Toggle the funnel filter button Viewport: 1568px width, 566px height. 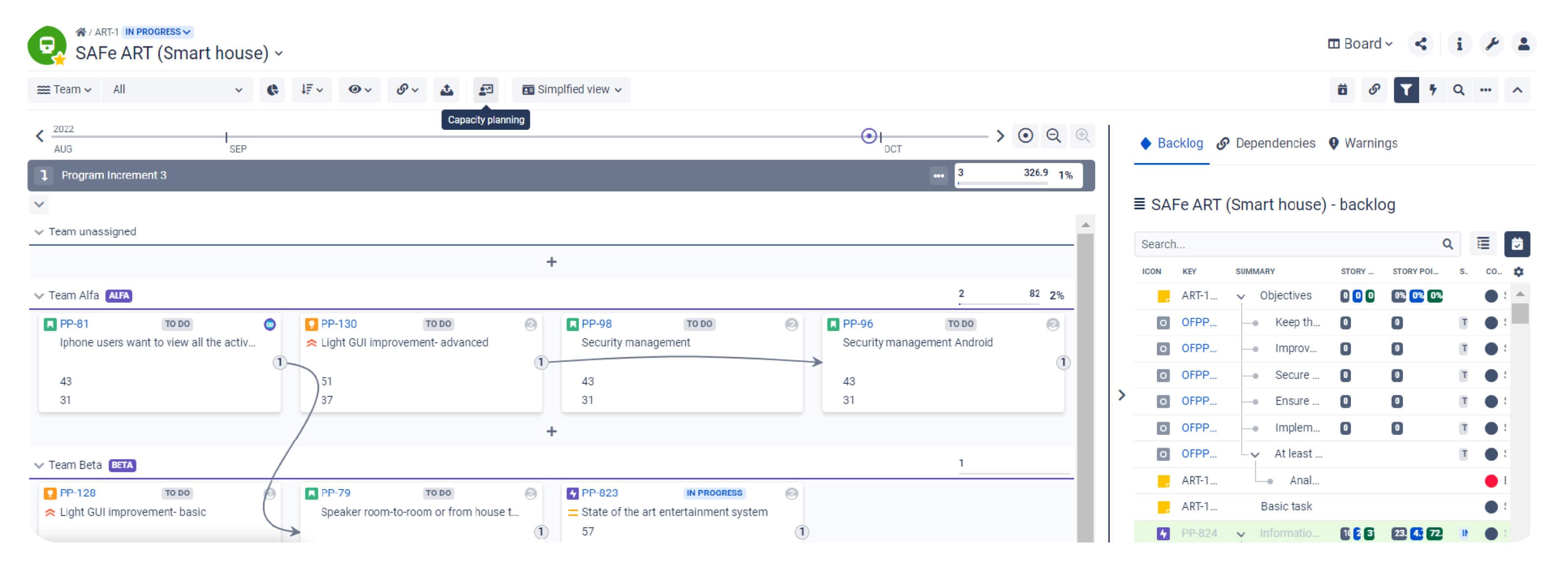pyautogui.click(x=1406, y=90)
